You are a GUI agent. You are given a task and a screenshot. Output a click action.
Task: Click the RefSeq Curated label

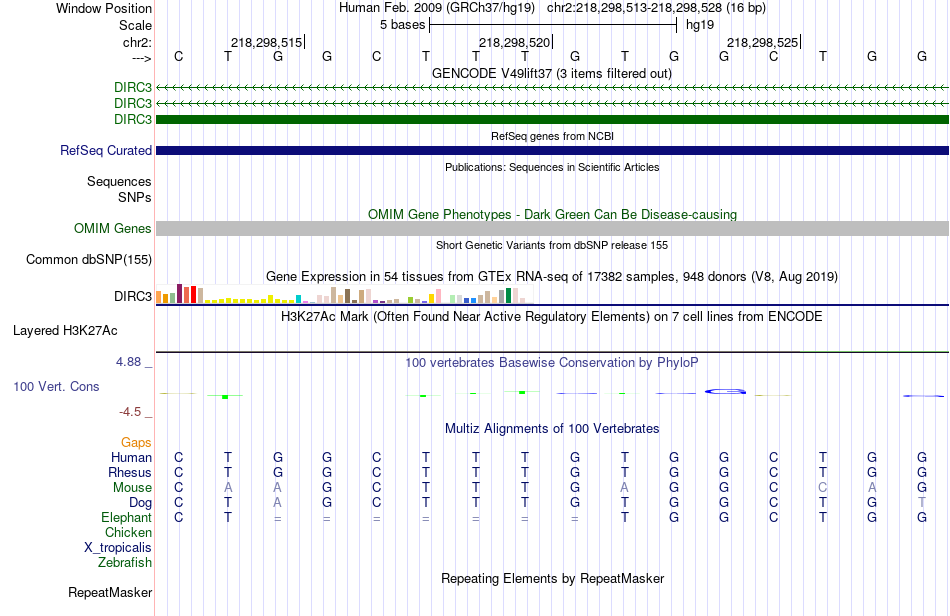106,150
